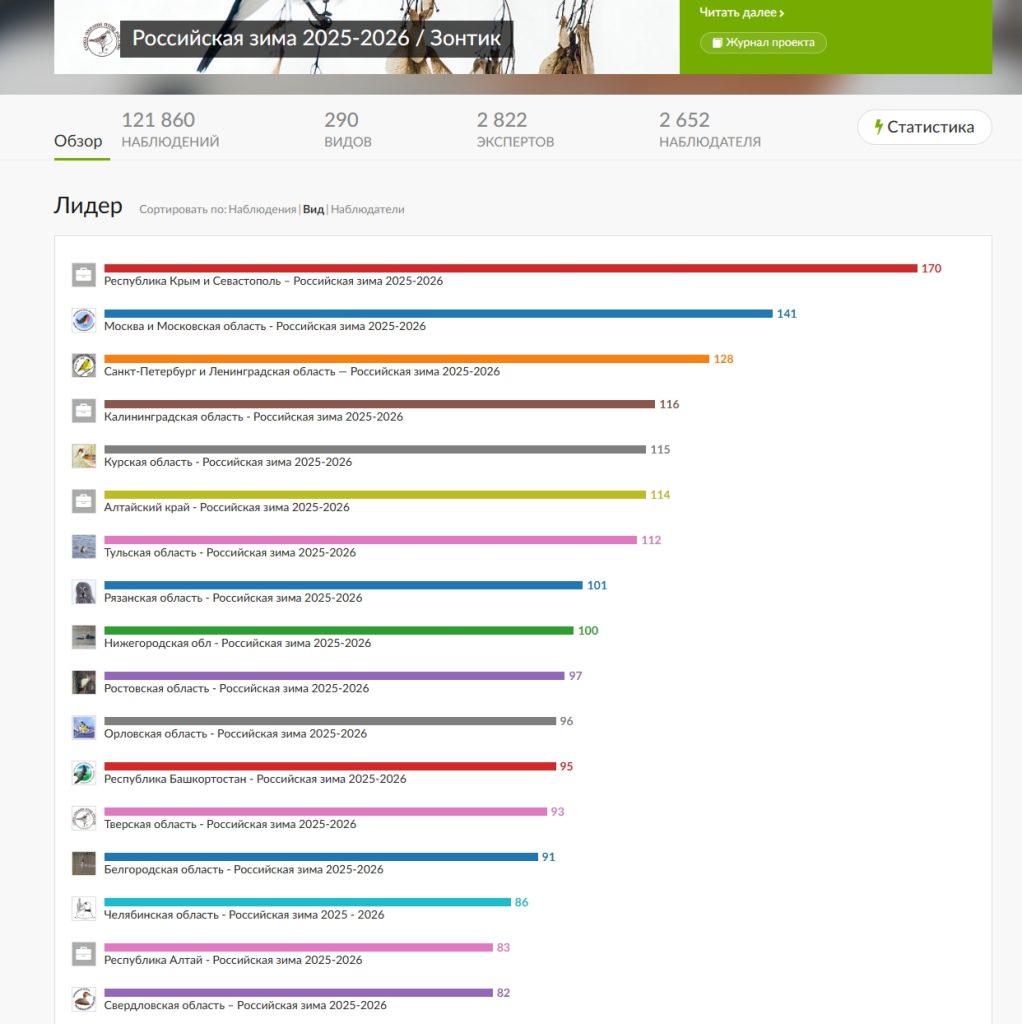Image resolution: width=1022 pixels, height=1024 pixels.
Task: Click the Saint Petersburg project bird icon
Action: point(83,365)
